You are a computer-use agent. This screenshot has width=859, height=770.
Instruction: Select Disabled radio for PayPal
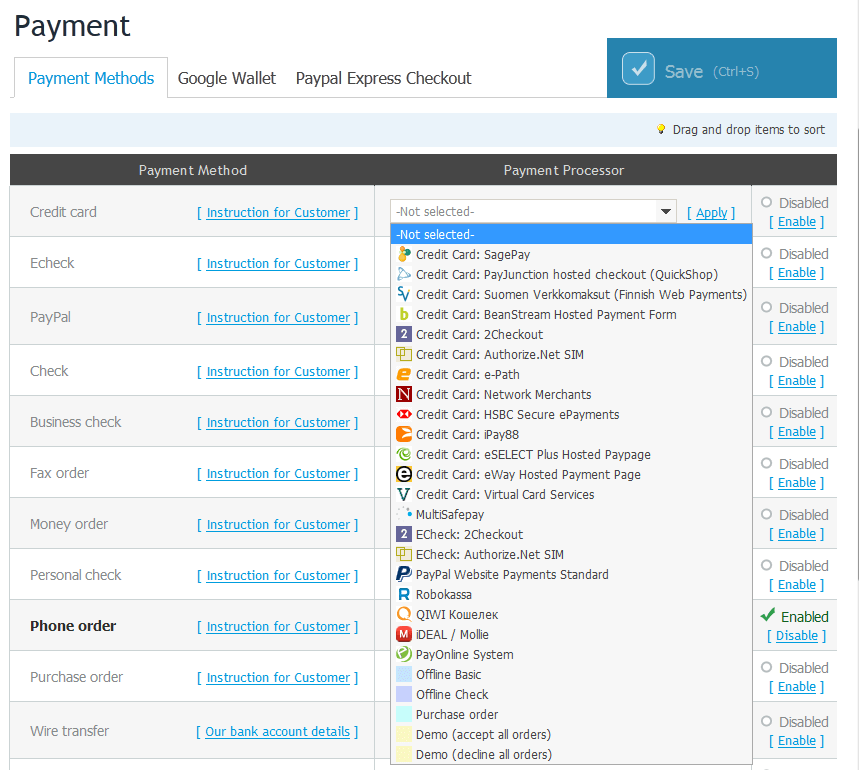pos(766,307)
